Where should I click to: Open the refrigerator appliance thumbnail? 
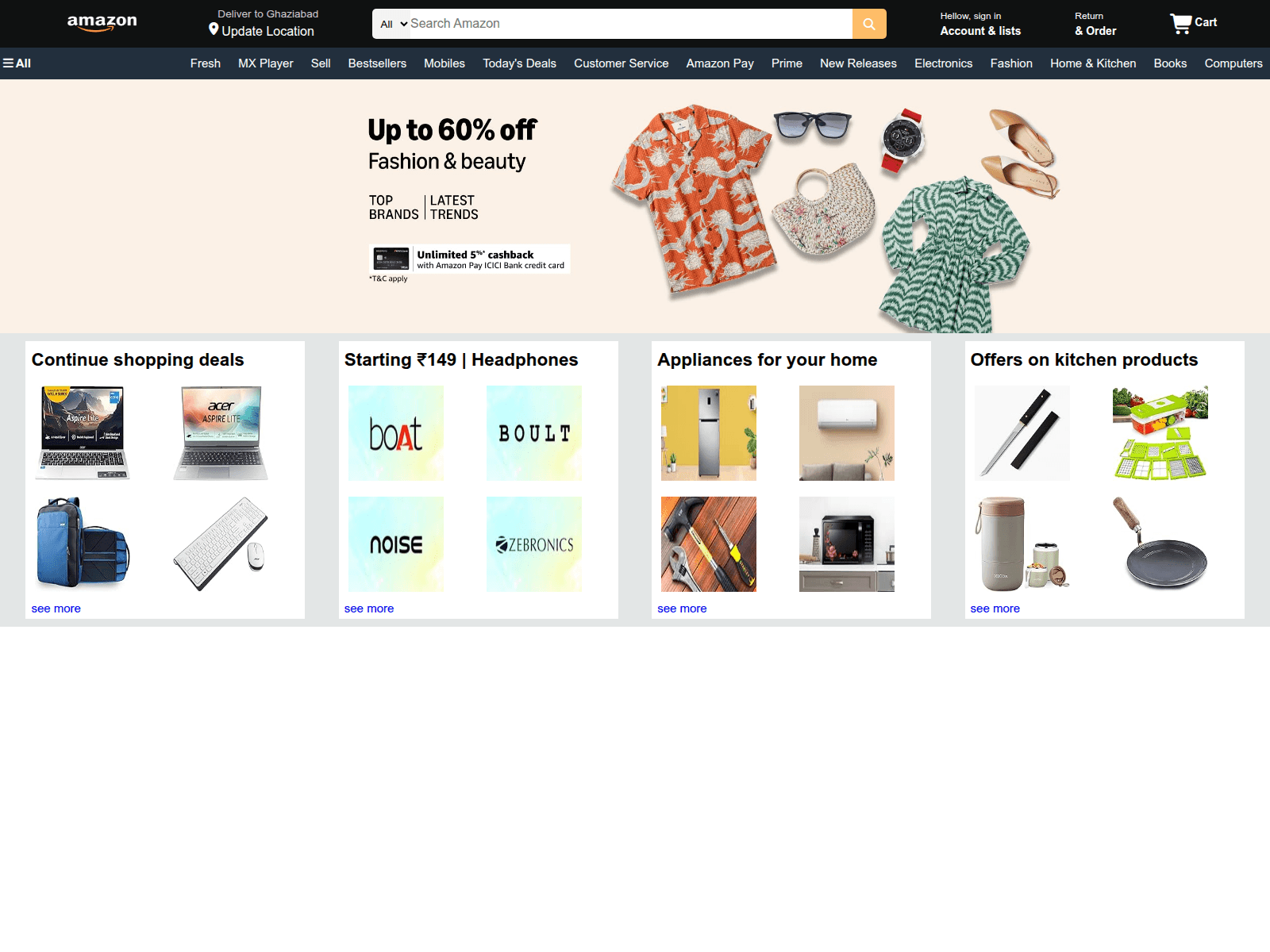click(x=709, y=433)
